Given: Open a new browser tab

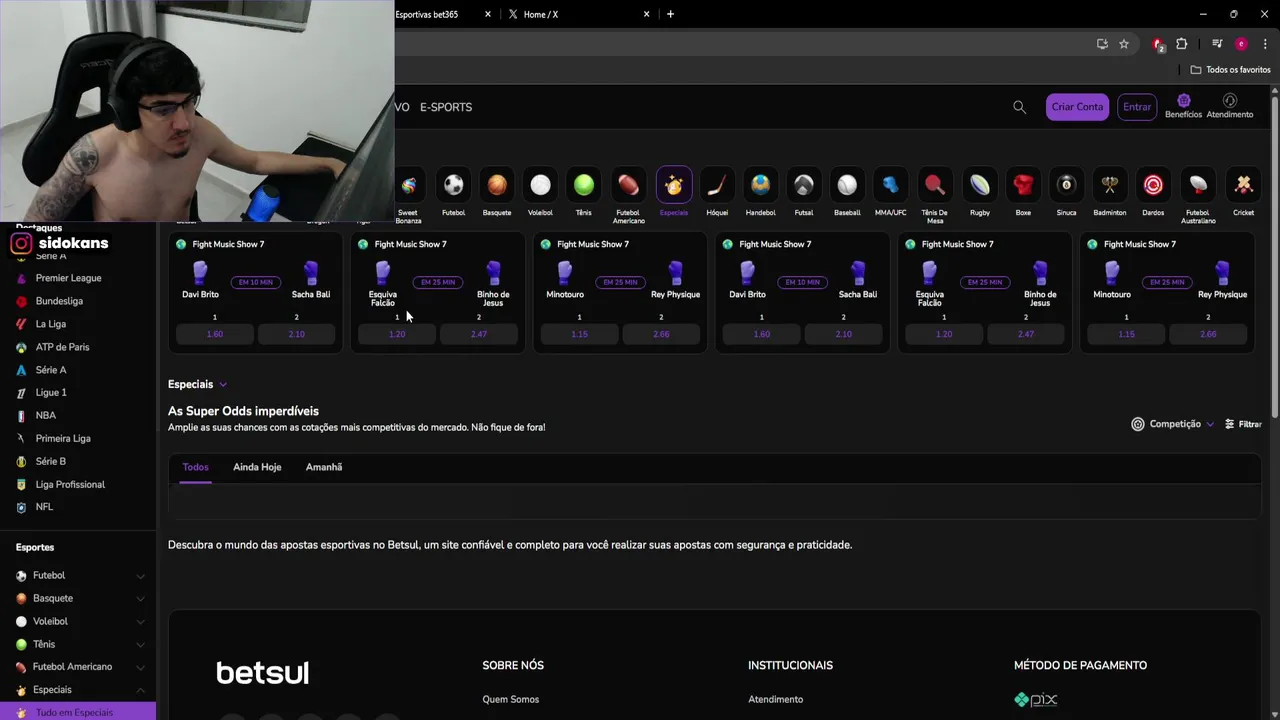Looking at the screenshot, I should [670, 14].
